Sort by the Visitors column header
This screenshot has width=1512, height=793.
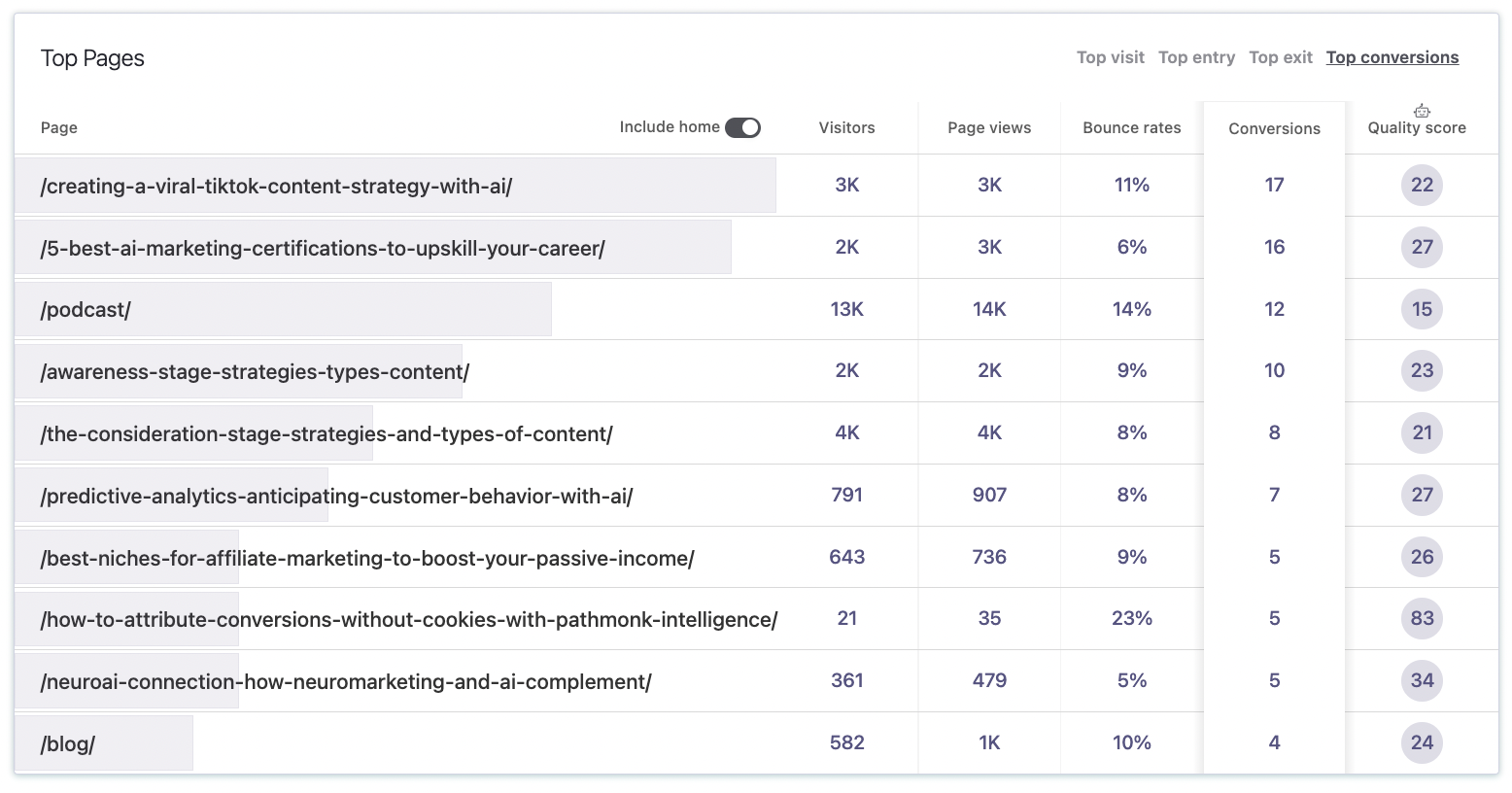pos(846,127)
